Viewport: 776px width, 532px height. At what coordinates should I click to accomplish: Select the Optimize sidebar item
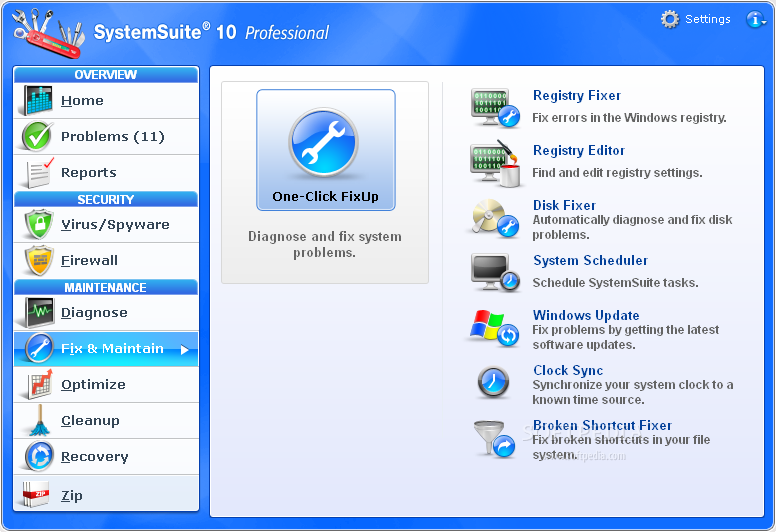[x=106, y=385]
